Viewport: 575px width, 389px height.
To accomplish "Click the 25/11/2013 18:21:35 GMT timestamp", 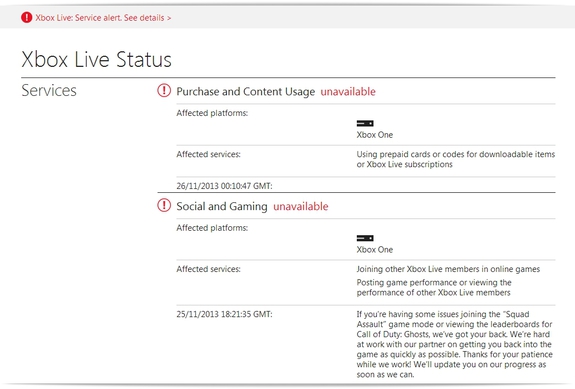I will coord(224,314).
